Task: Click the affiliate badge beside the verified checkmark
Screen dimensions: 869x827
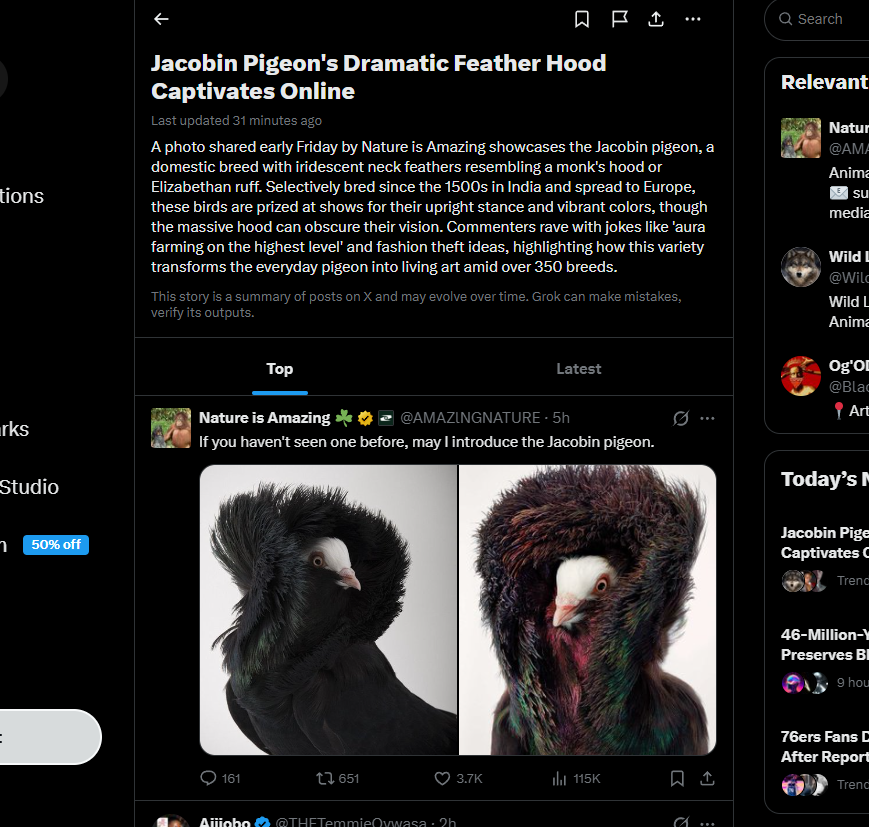Action: pos(386,418)
